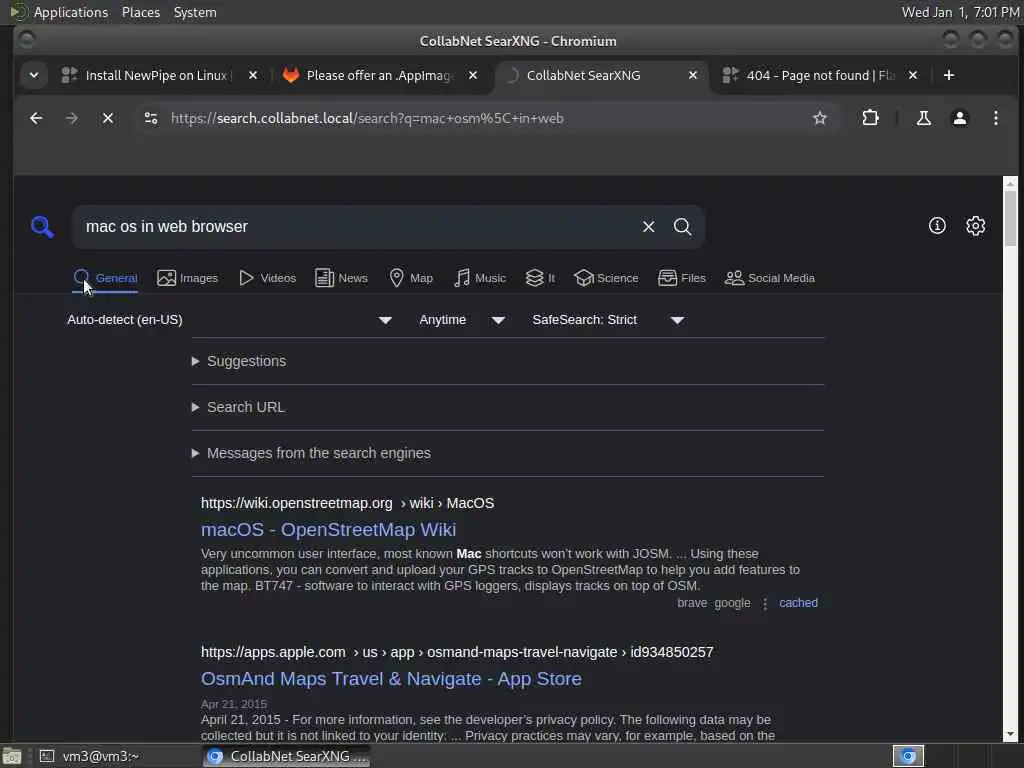Select the Files search category

click(x=682, y=278)
